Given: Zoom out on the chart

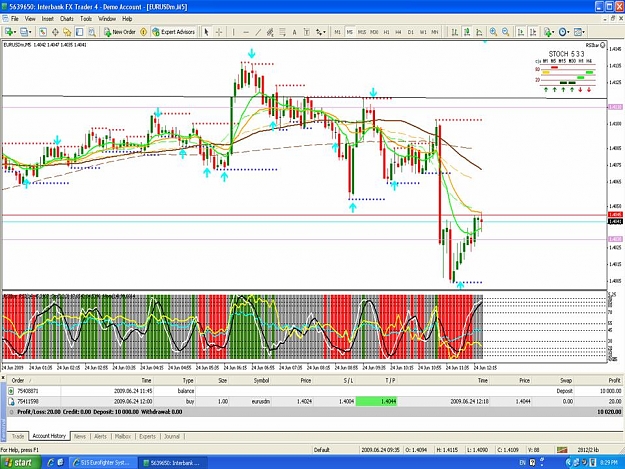Looking at the screenshot, I should pyautogui.click(x=506, y=32).
